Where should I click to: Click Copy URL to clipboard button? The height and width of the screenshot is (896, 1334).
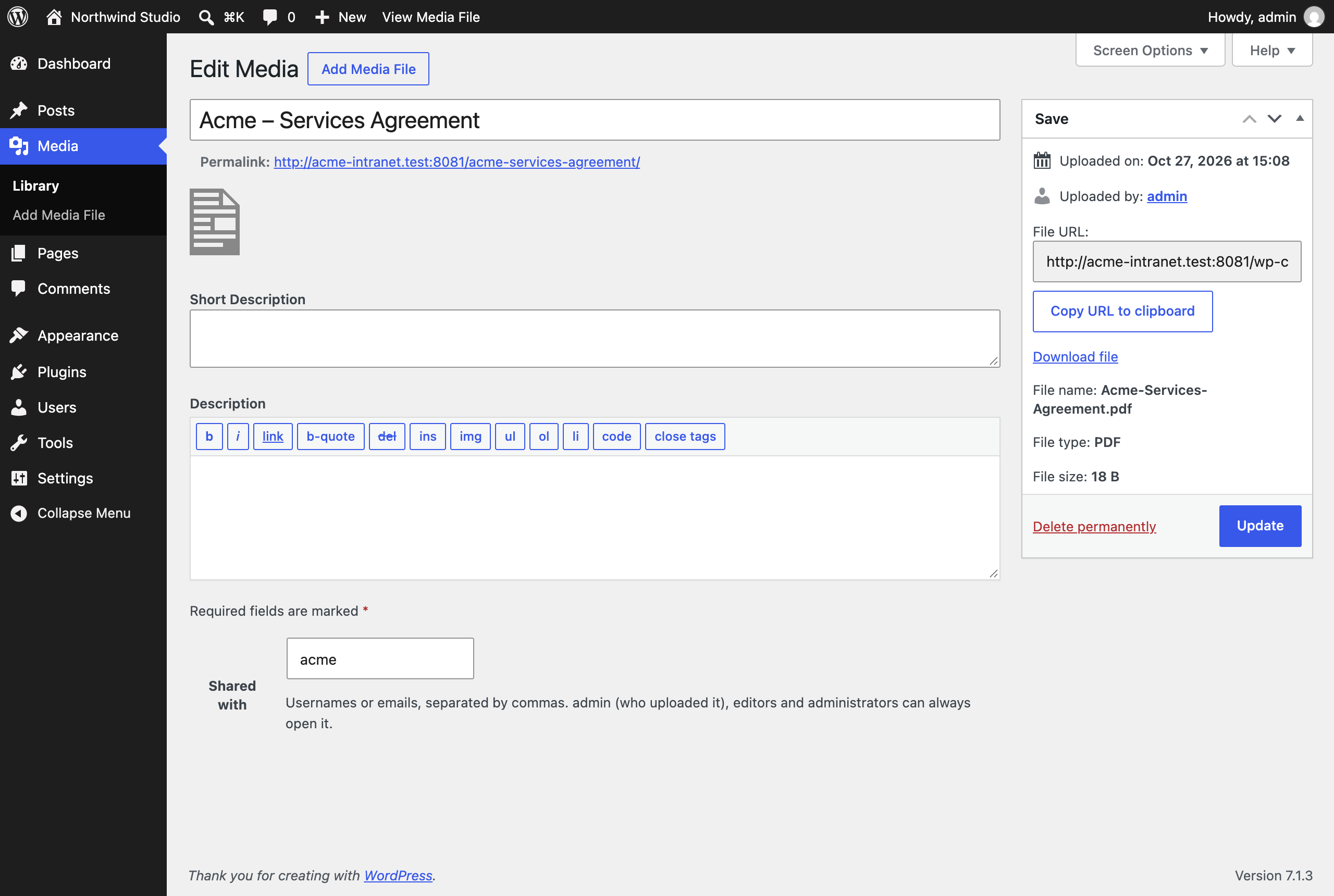pos(1122,311)
